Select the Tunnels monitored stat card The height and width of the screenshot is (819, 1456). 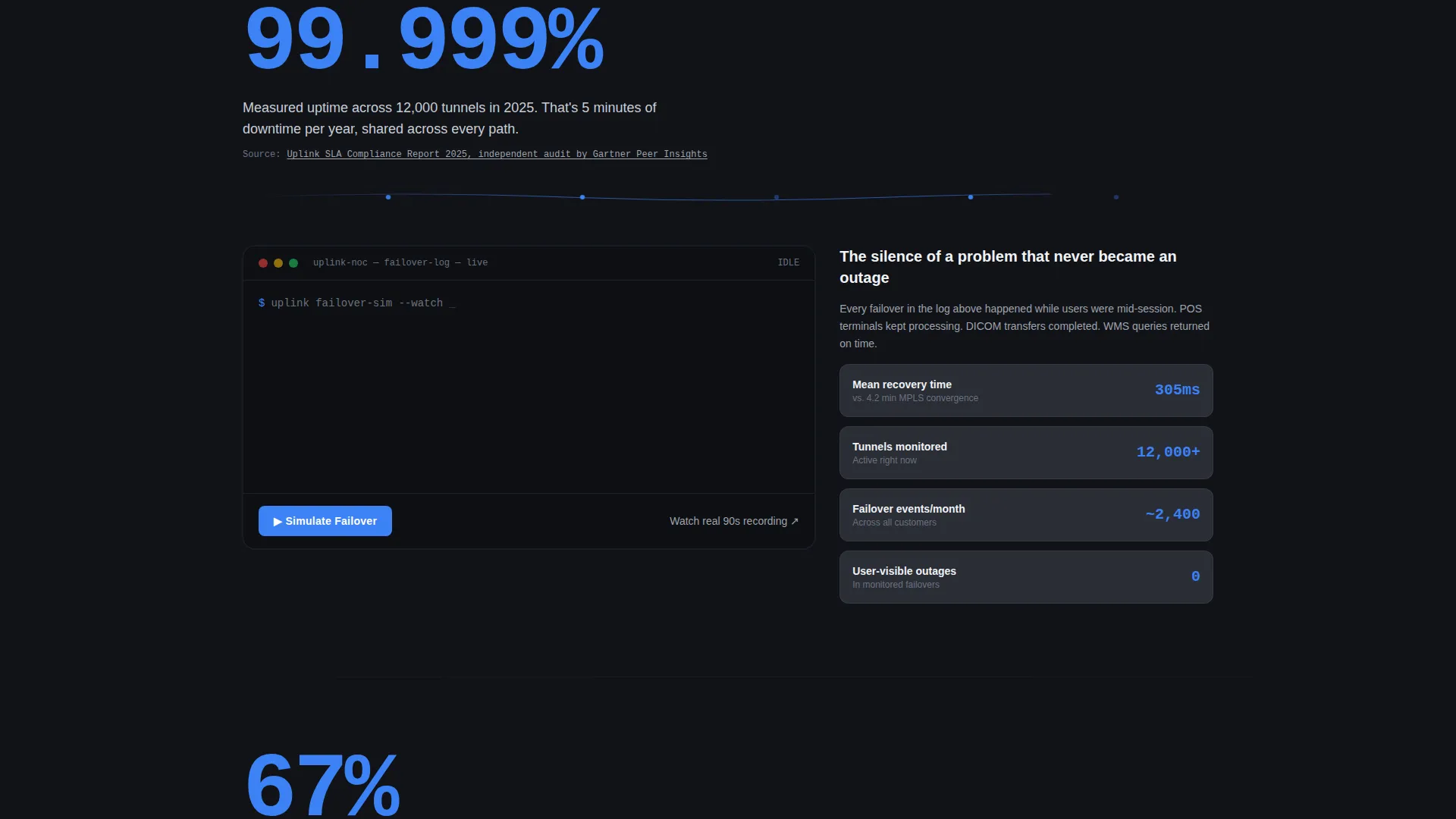tap(1026, 453)
